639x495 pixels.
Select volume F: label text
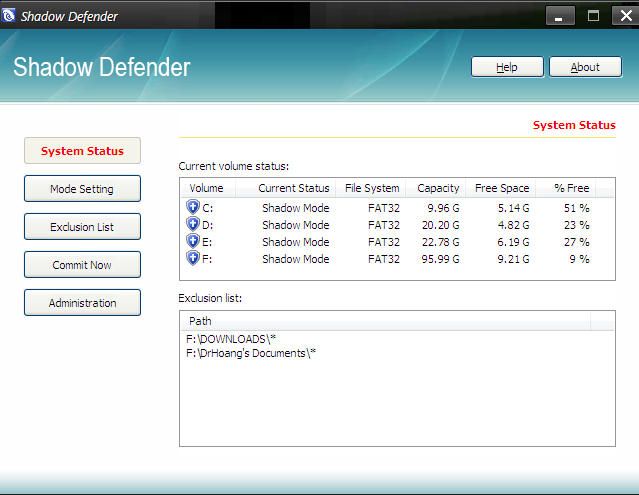pyautogui.click(x=207, y=259)
